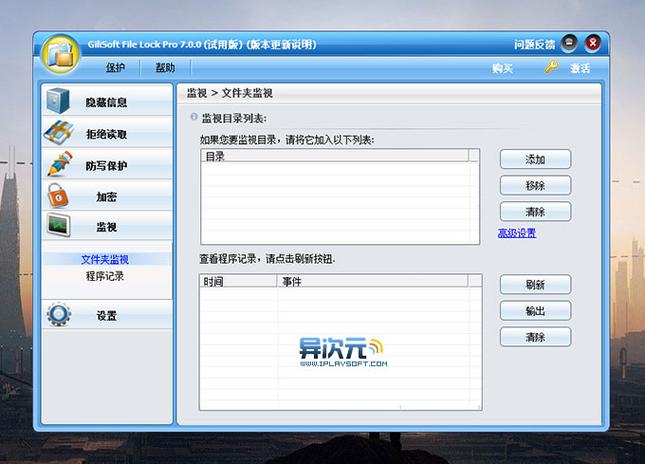Click the 激活 activation option
Viewport: 645px width, 464px height.
580,68
